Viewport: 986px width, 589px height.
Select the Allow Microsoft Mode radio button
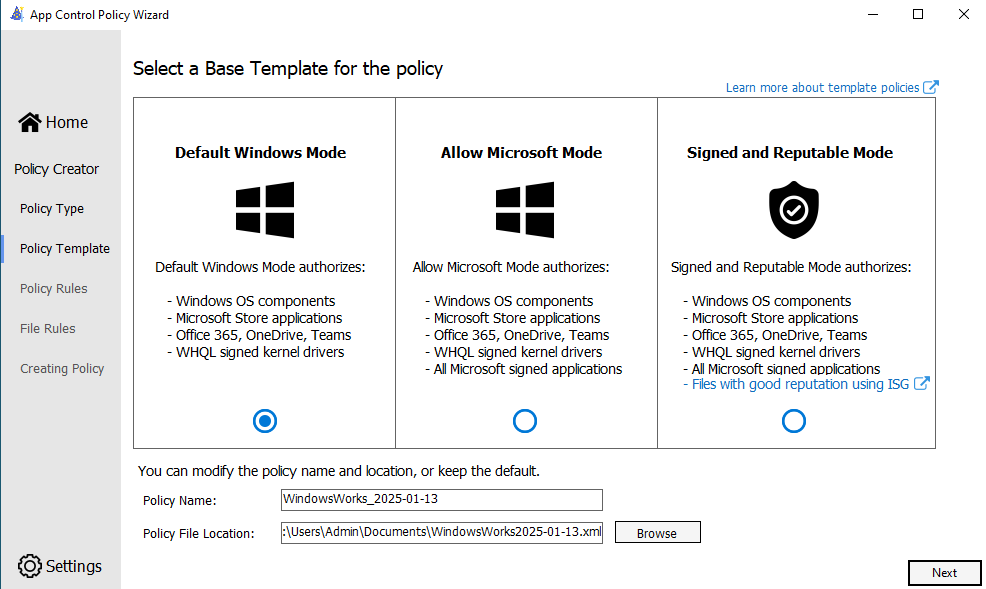click(525, 421)
